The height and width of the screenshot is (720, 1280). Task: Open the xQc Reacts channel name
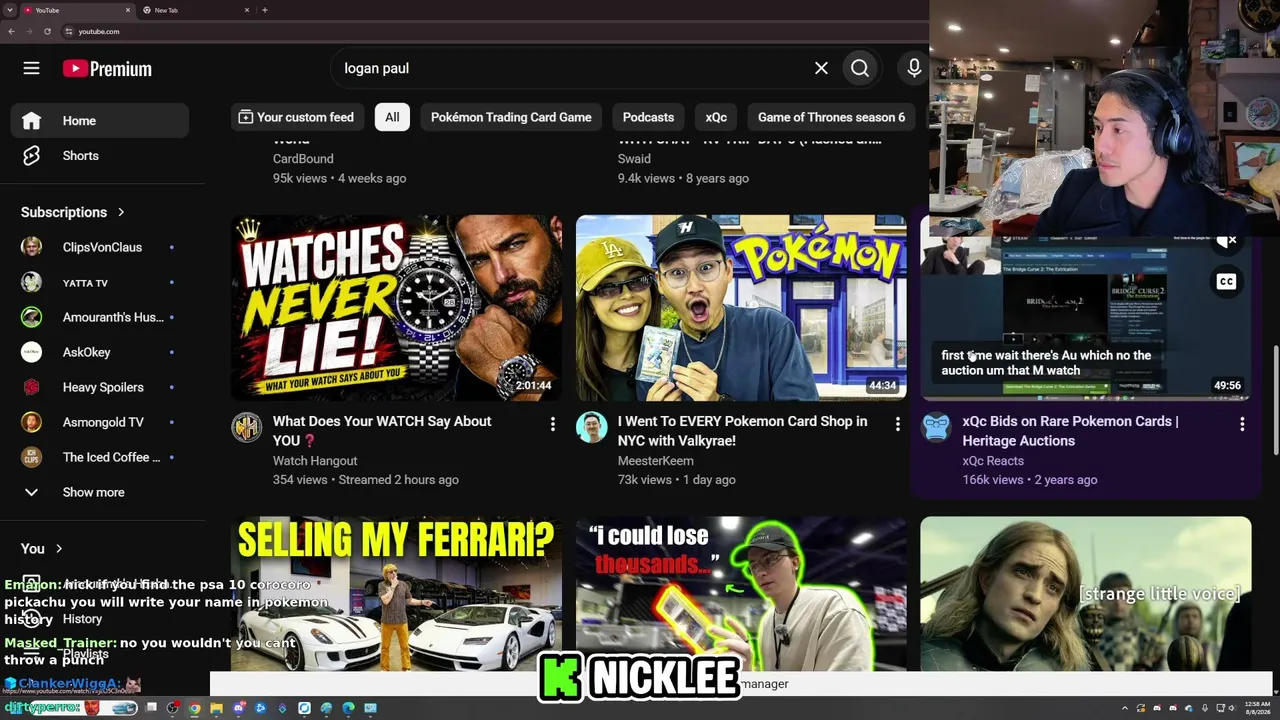tap(993, 461)
